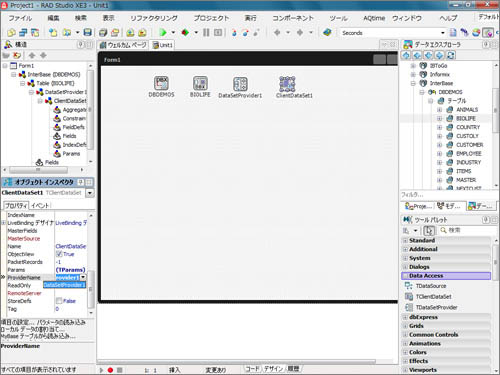Select Params node in Structure tree
The width and height of the screenshot is (500, 375).
click(67, 154)
